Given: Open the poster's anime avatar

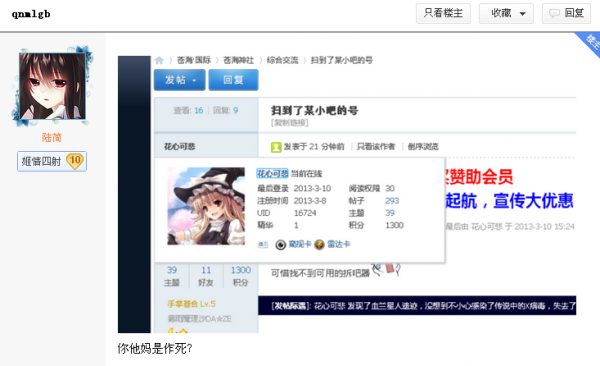Looking at the screenshot, I should coord(52,86).
